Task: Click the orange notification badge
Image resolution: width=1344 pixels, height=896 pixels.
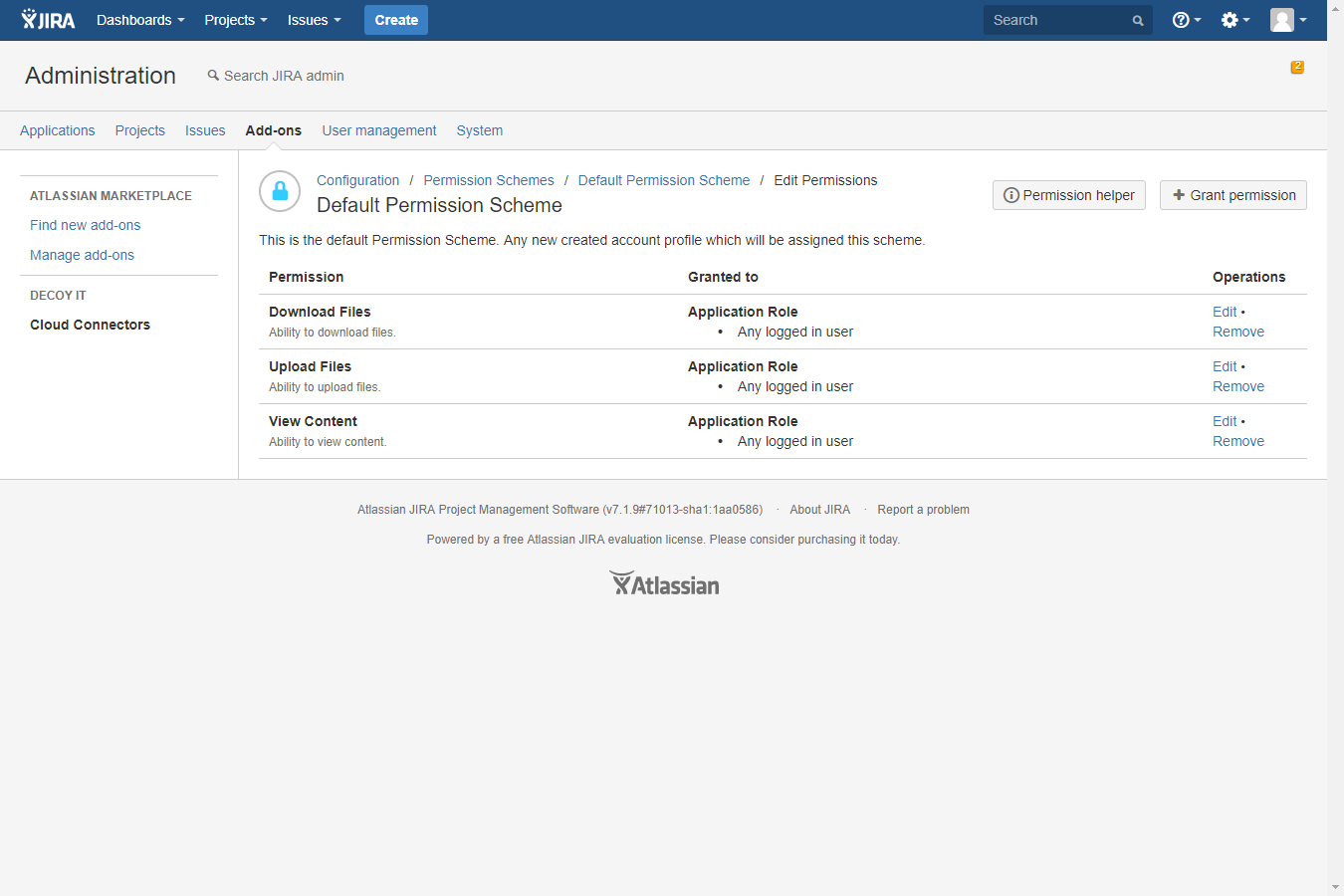Action: (1297, 67)
